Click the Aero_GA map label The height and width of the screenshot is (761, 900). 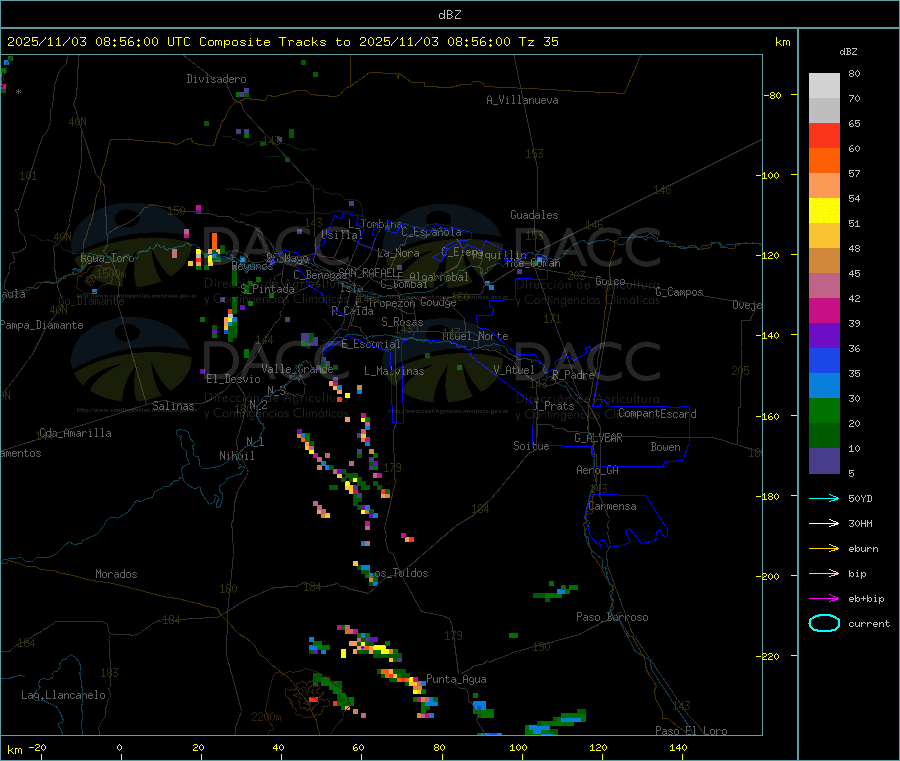[598, 470]
